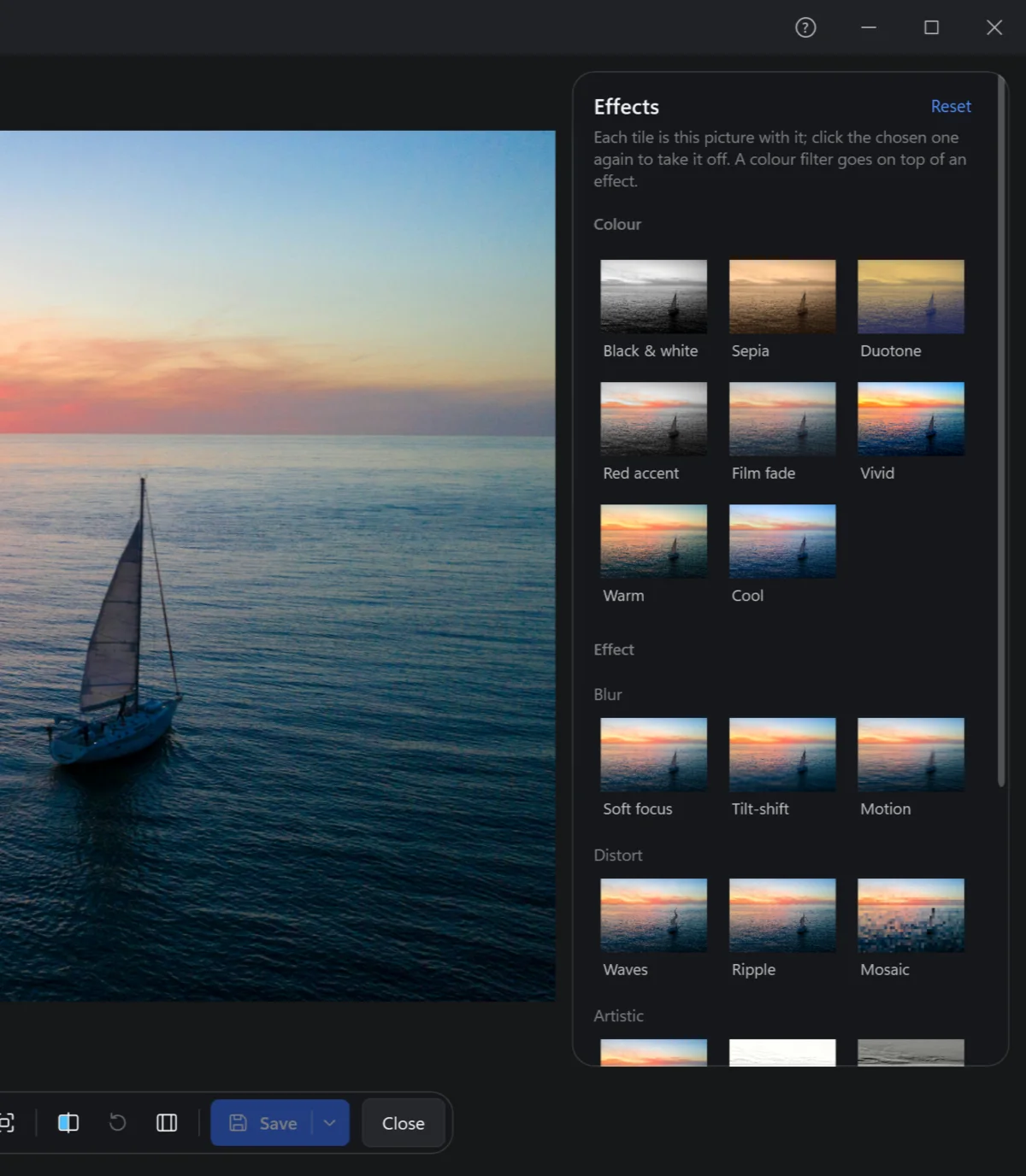Viewport: 1026px width, 1176px height.
Task: Choose the Motion blur effect tile
Action: pos(911,754)
